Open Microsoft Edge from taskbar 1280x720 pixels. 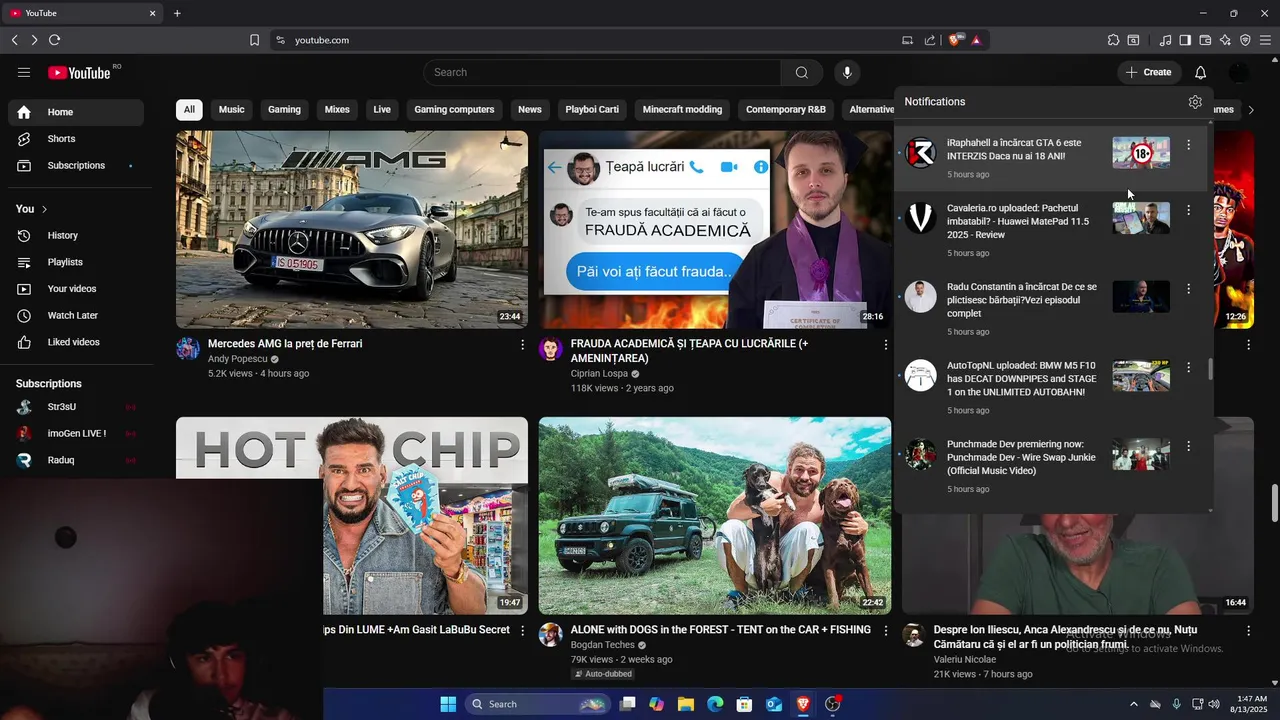pos(715,704)
